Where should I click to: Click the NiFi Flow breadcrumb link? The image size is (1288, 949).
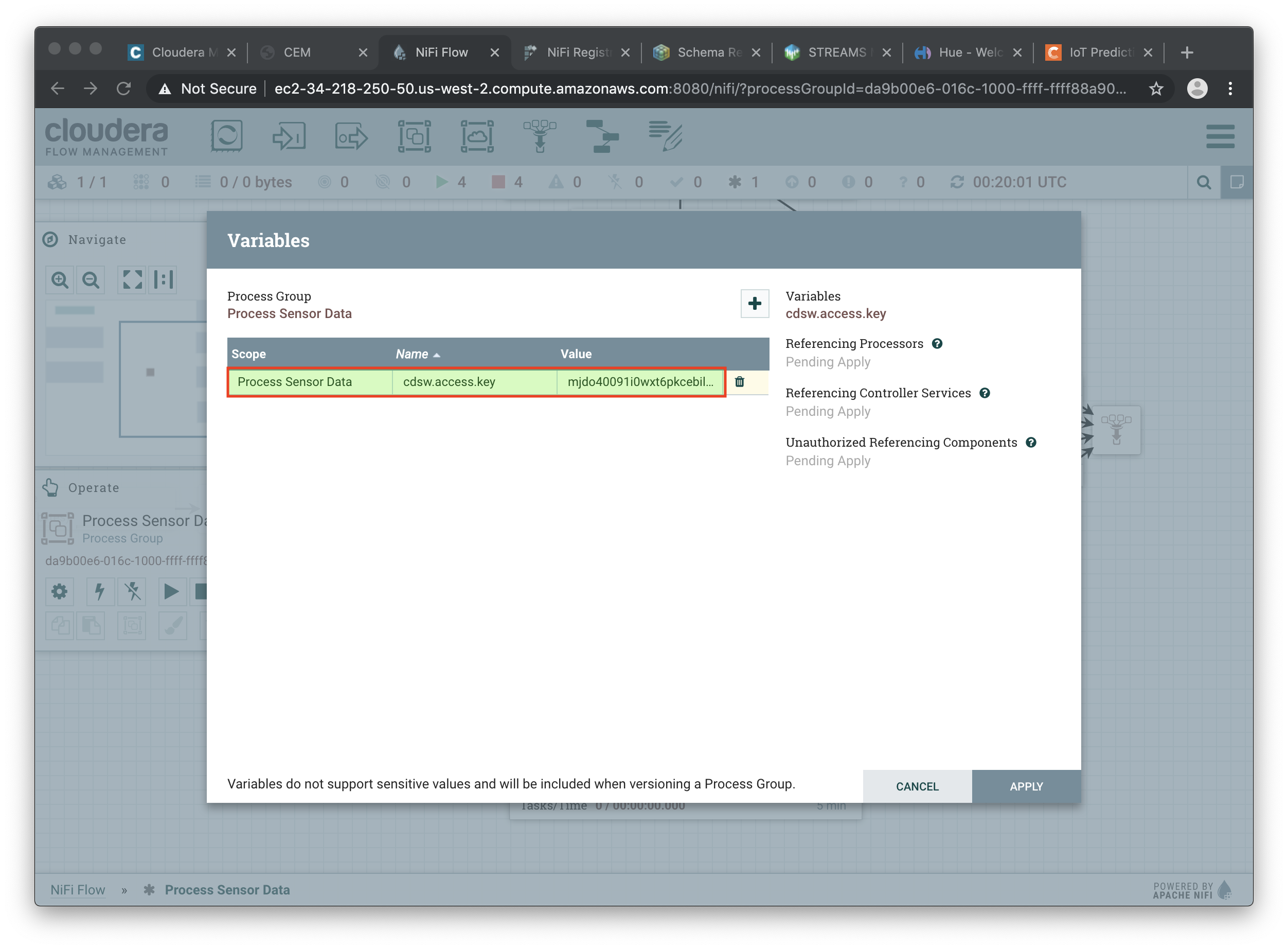click(x=78, y=889)
